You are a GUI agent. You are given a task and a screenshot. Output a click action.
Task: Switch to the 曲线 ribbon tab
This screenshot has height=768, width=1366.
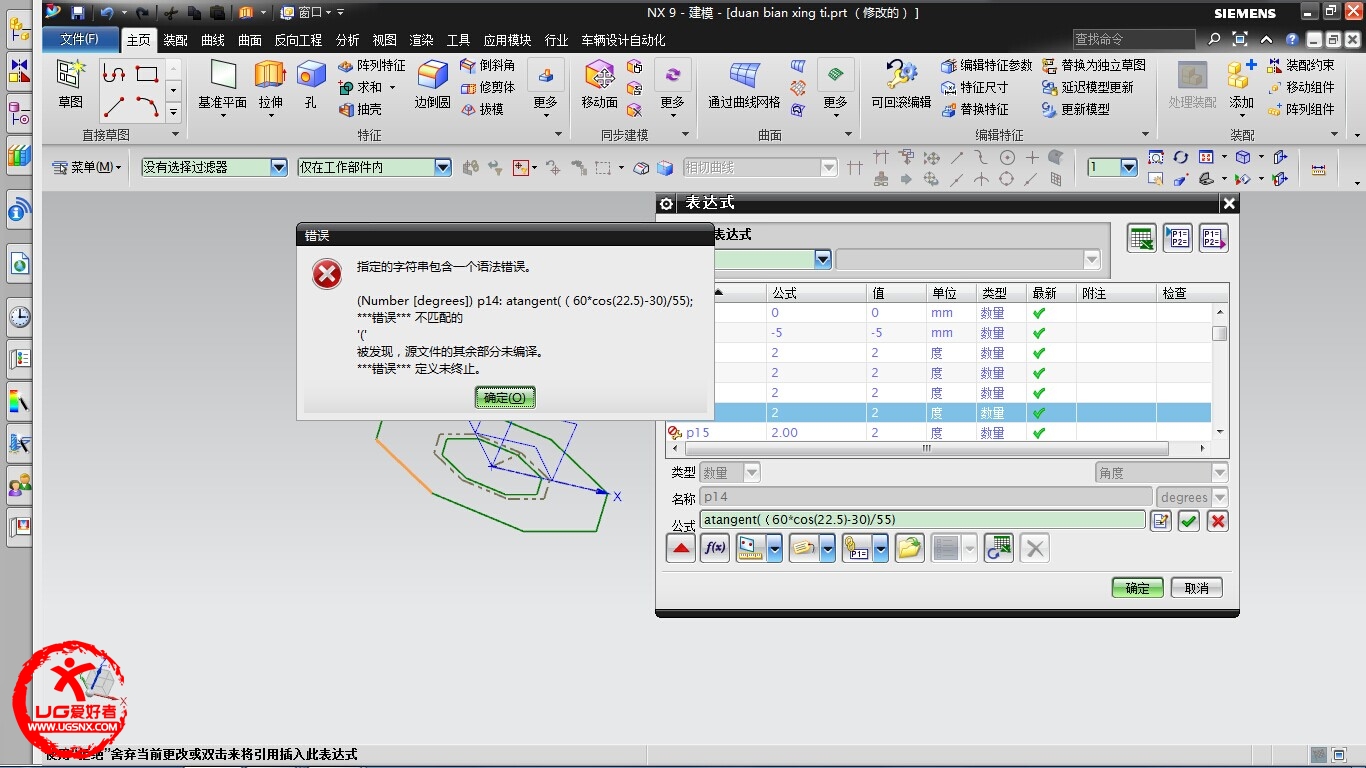pos(213,40)
